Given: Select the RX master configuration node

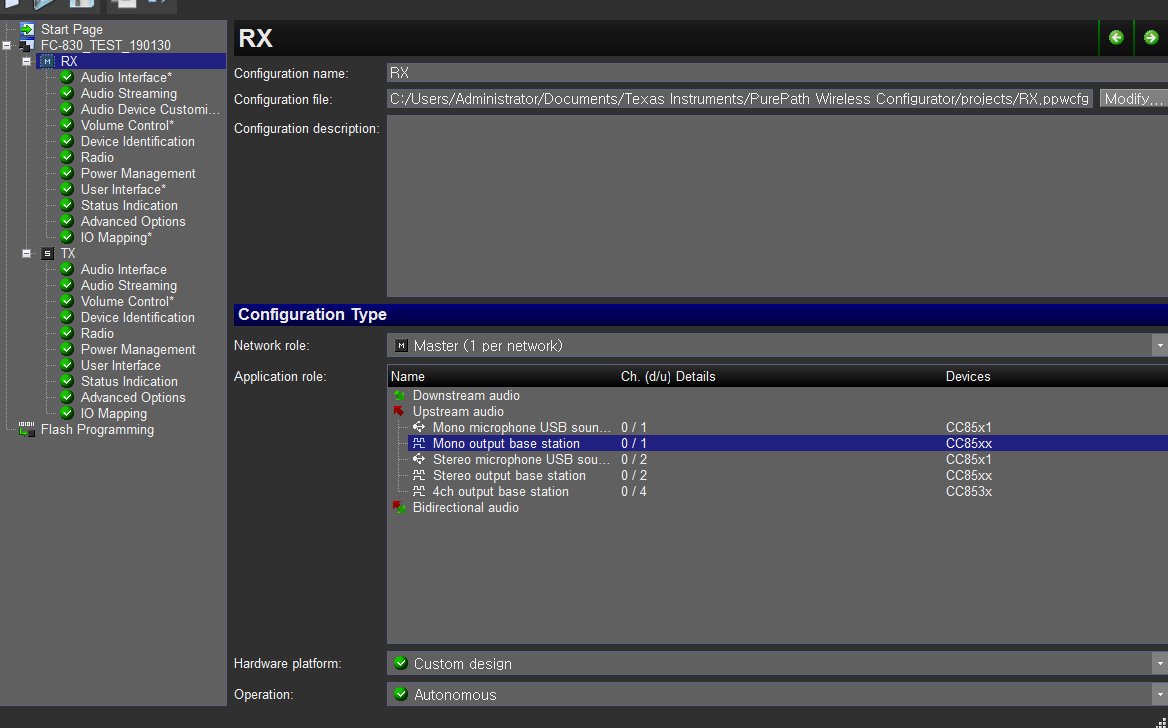Looking at the screenshot, I should (69, 61).
